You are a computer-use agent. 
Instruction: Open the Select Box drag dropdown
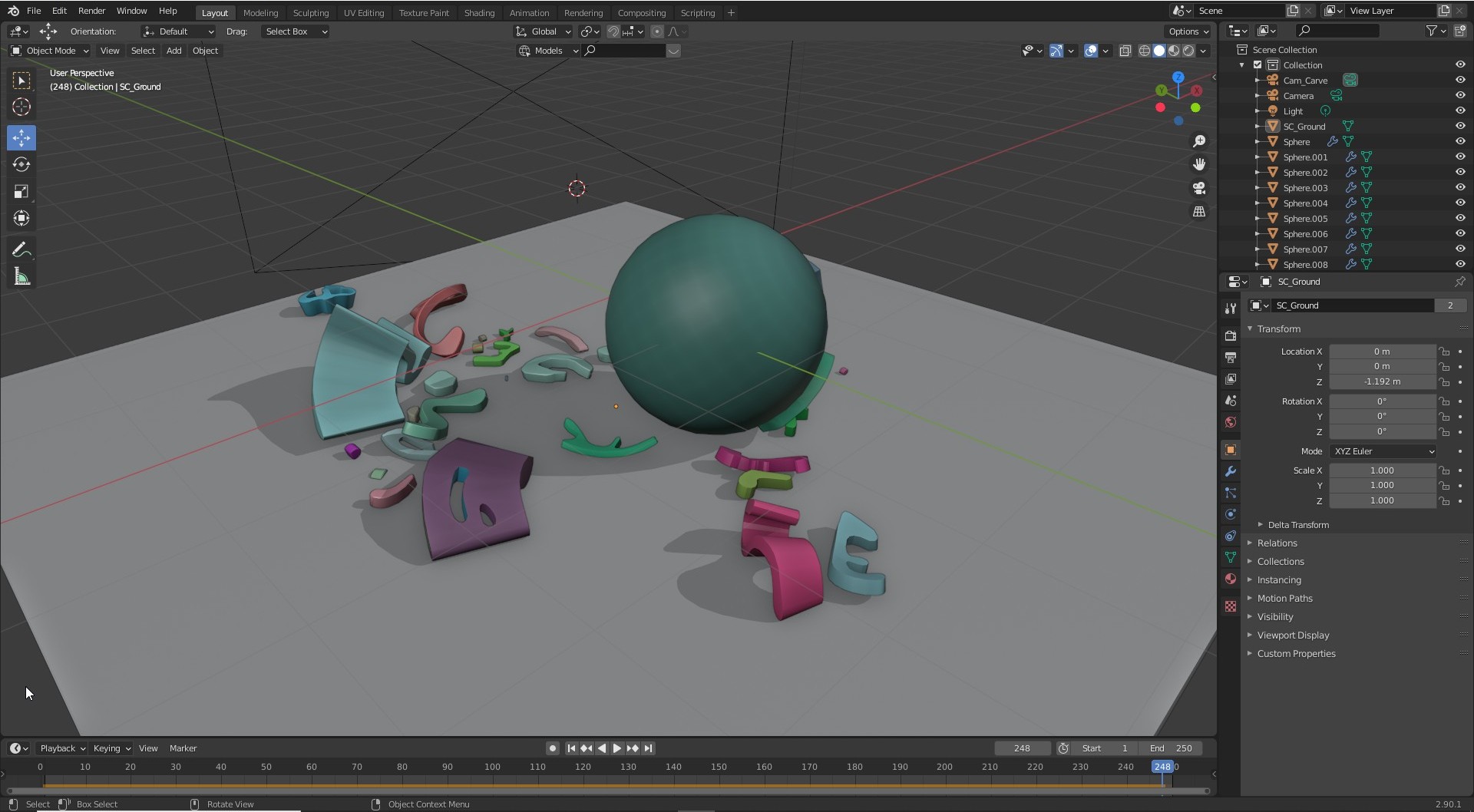pyautogui.click(x=296, y=31)
